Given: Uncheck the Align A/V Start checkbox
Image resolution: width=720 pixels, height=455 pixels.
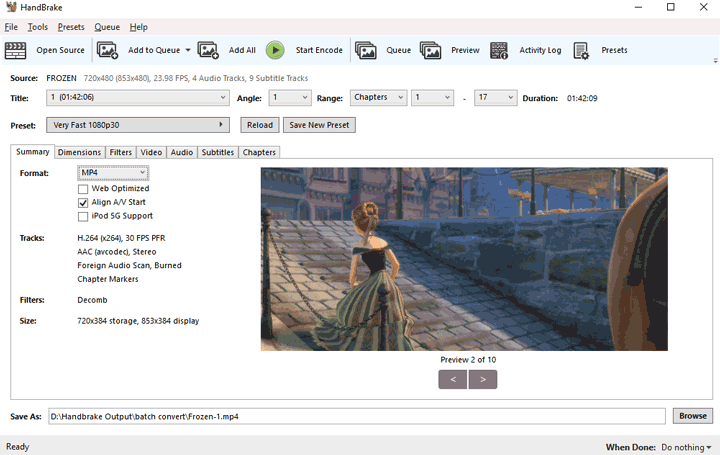Looking at the screenshot, I should [x=83, y=202].
